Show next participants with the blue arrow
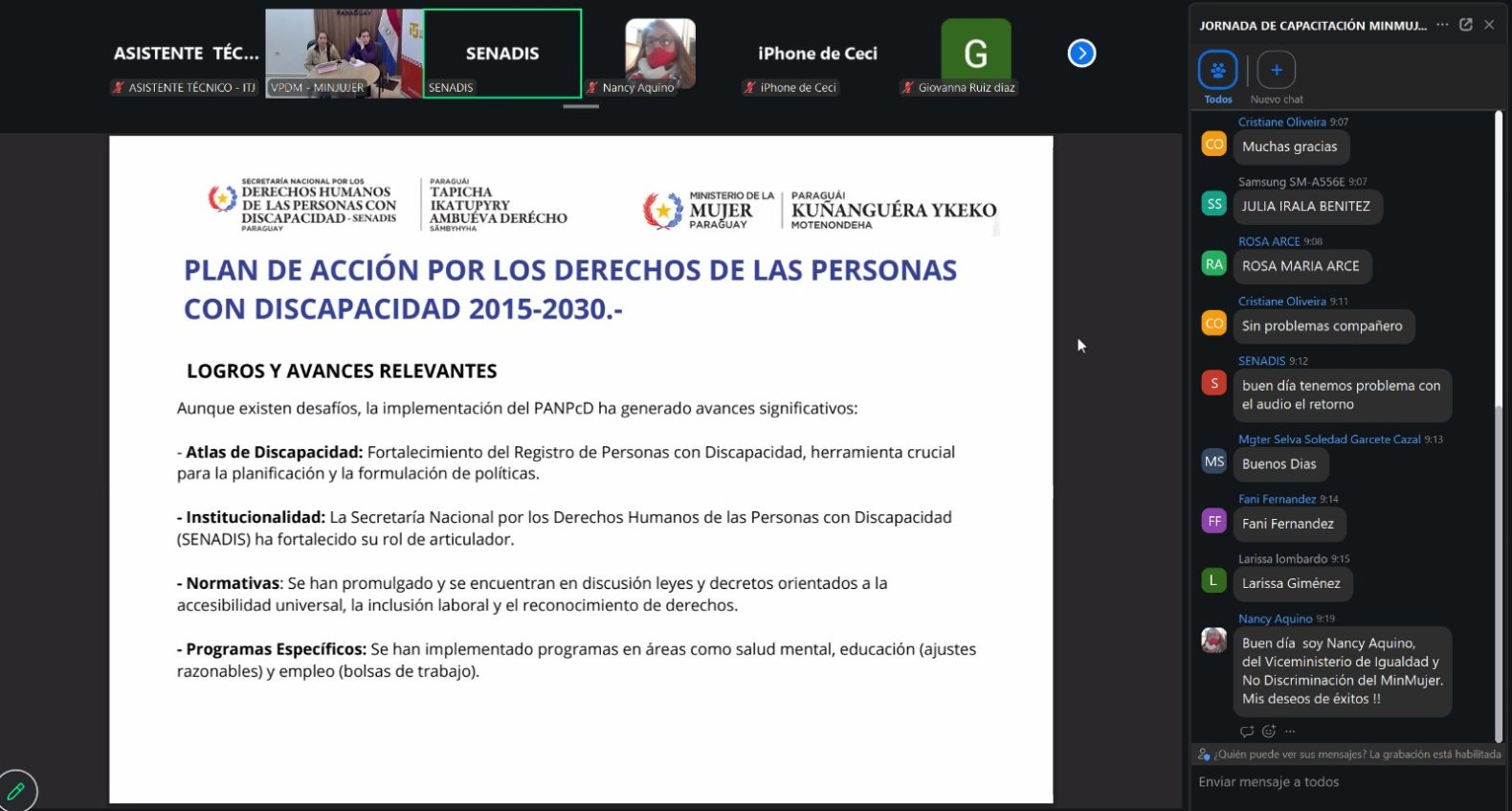Screen dimensions: 1512x811 (x=1081, y=54)
